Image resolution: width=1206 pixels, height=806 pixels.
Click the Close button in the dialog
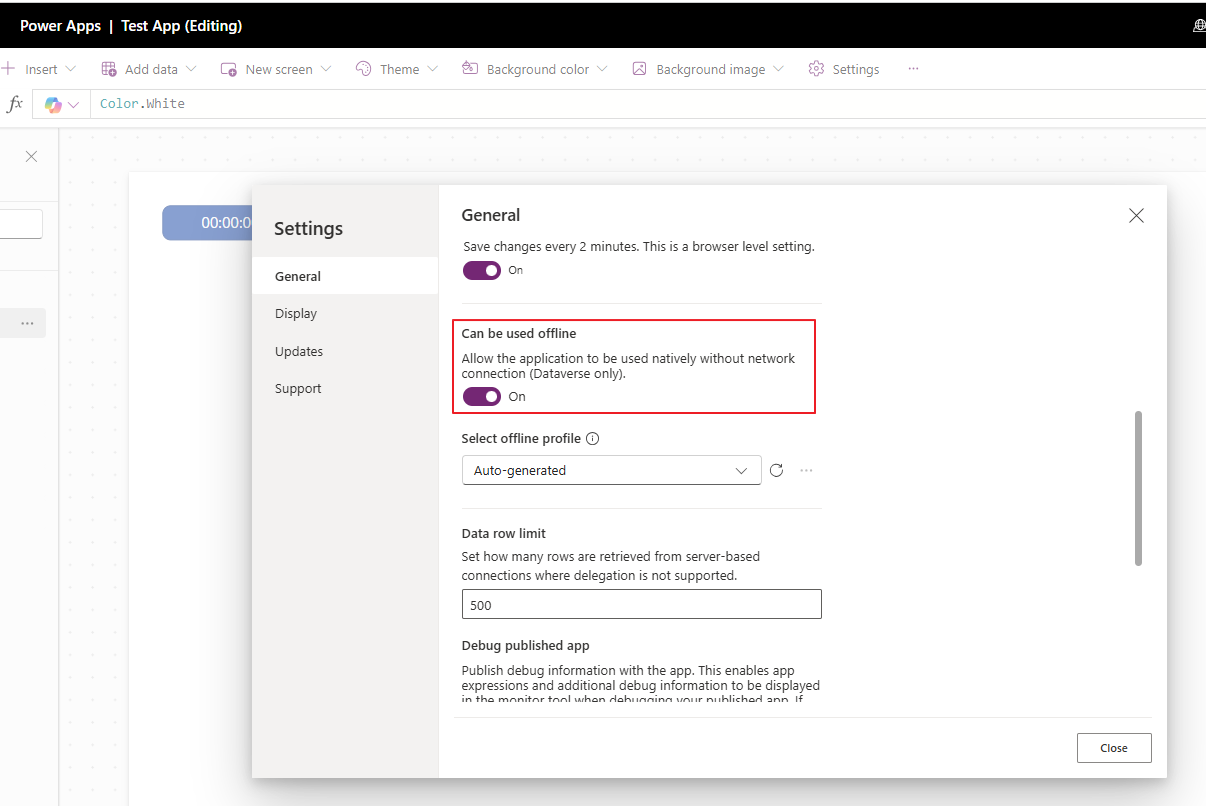click(1113, 747)
